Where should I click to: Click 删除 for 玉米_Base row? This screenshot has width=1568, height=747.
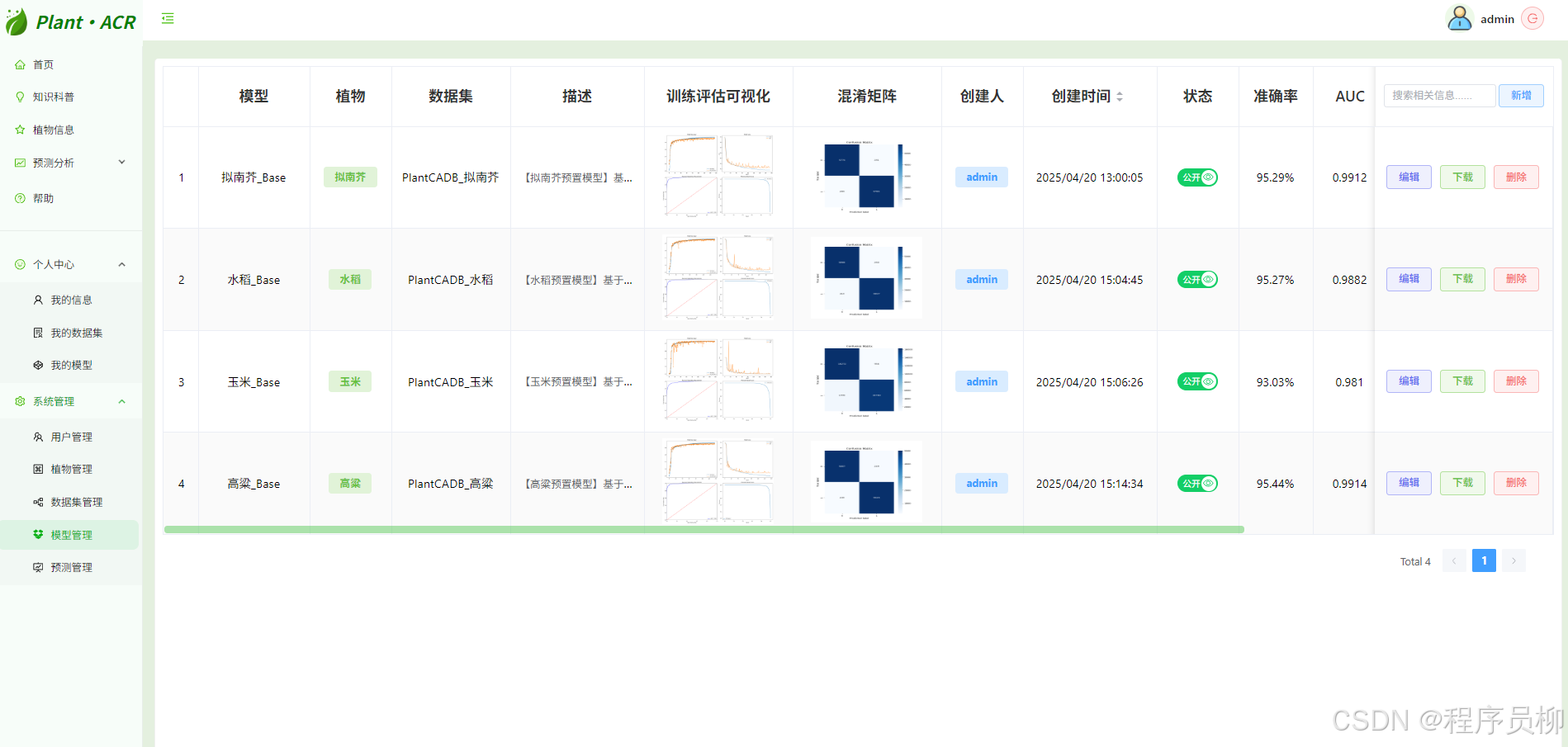click(1516, 381)
